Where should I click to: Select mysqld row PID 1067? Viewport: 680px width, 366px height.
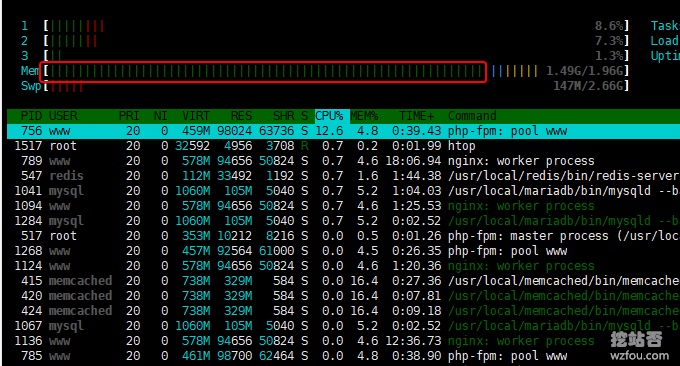(x=343, y=326)
